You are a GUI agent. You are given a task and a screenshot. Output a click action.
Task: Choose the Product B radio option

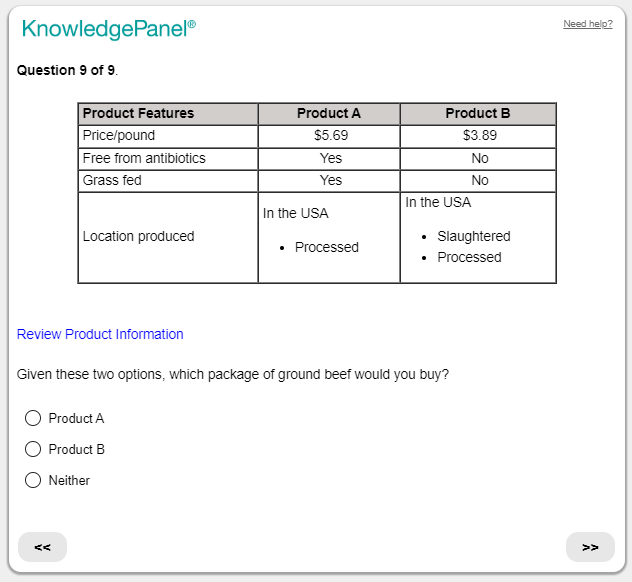(33, 449)
